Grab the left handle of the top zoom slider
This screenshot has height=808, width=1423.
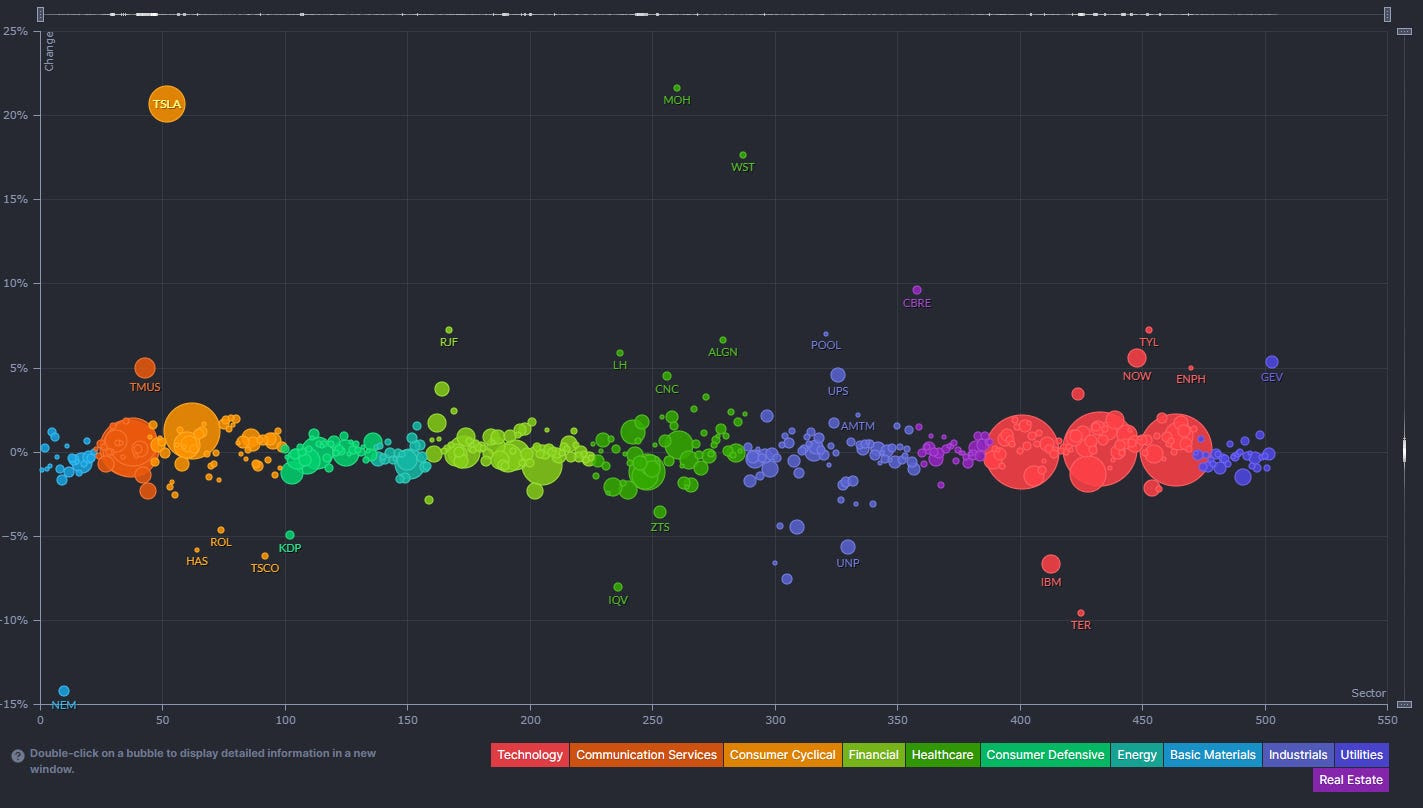(x=39, y=14)
